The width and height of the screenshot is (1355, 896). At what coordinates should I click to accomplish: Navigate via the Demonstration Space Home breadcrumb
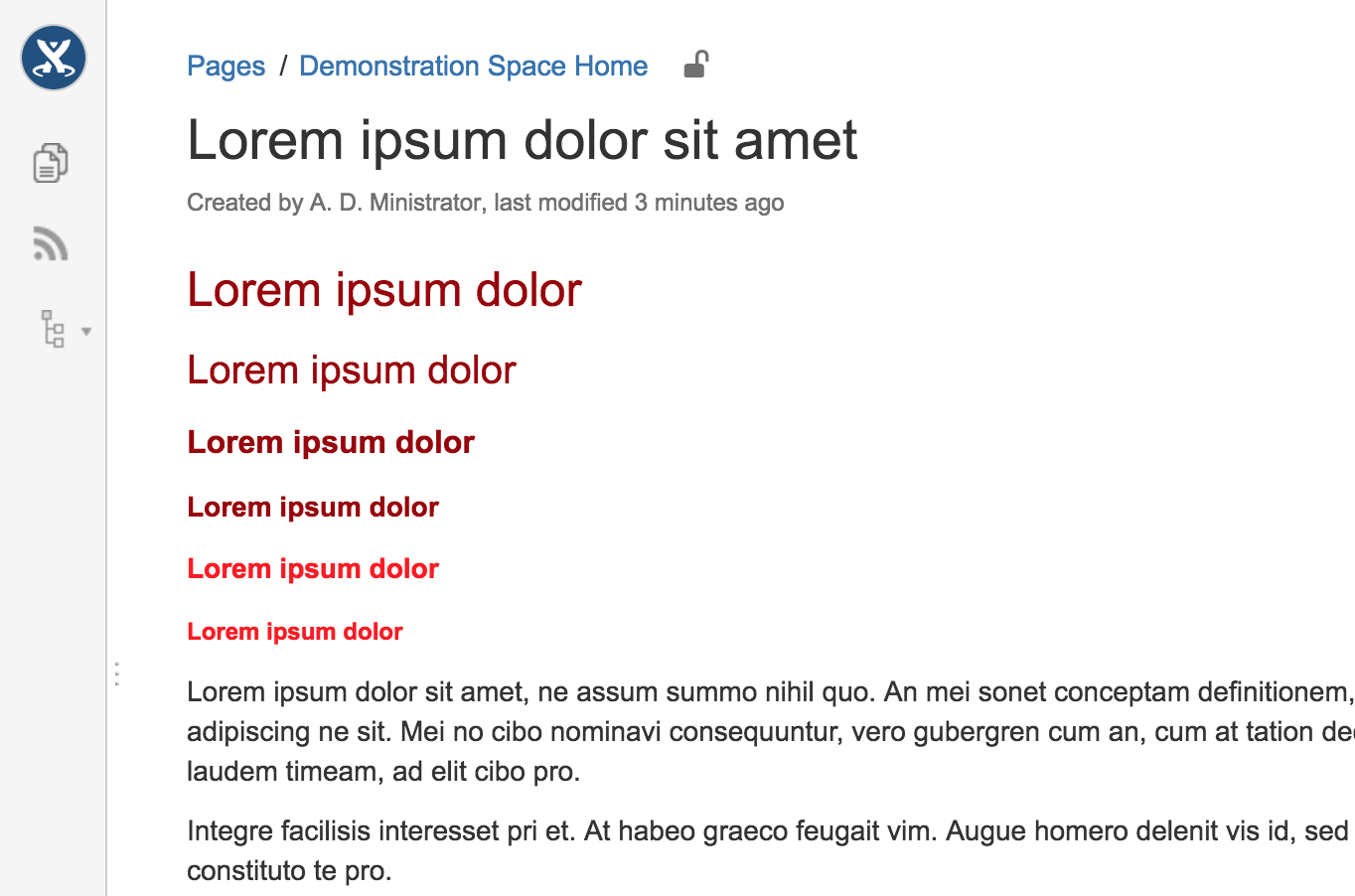pyautogui.click(x=474, y=66)
